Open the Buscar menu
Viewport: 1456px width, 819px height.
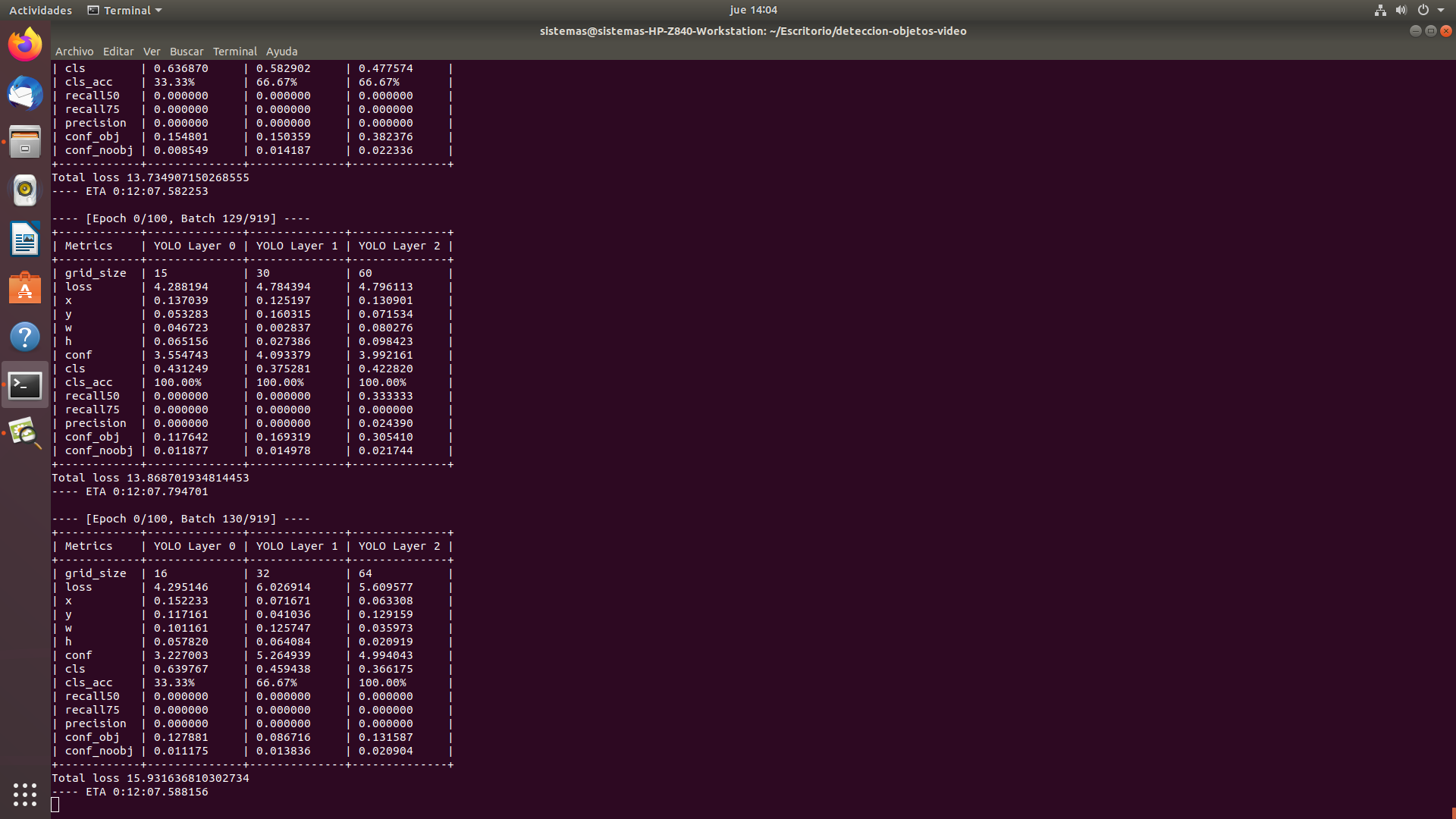tap(187, 52)
